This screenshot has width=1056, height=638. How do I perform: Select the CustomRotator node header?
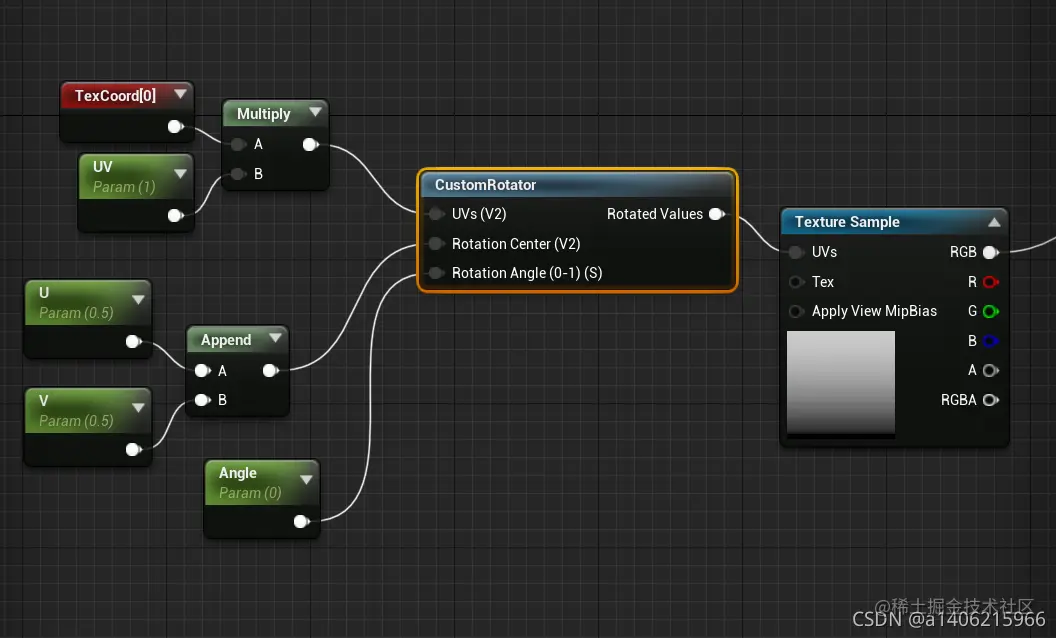click(578, 184)
